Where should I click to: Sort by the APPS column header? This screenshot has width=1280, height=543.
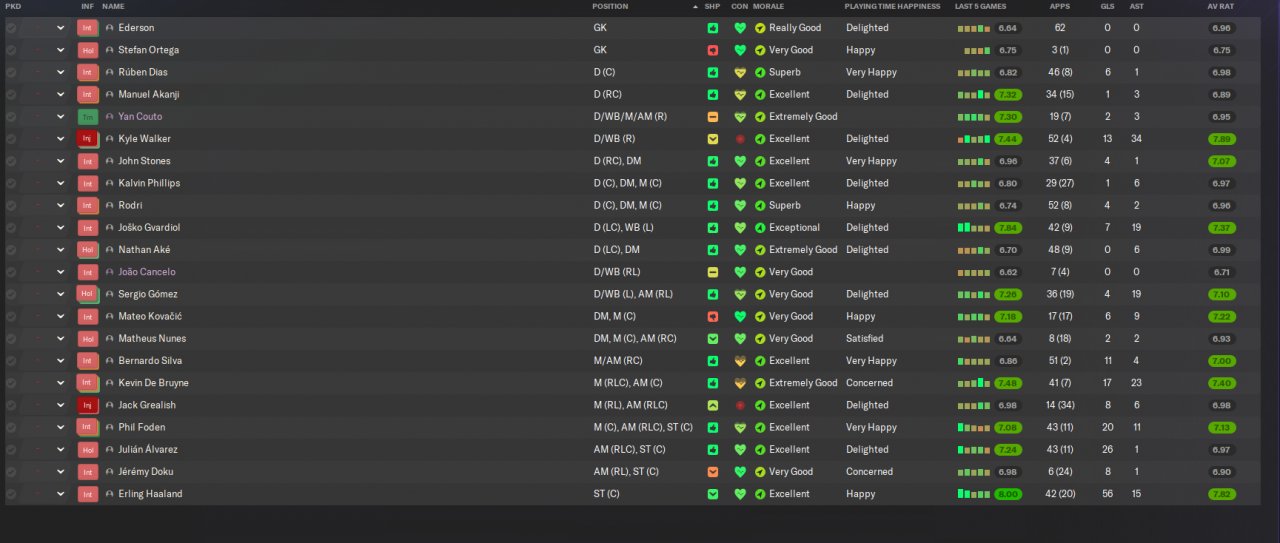(x=1059, y=6)
